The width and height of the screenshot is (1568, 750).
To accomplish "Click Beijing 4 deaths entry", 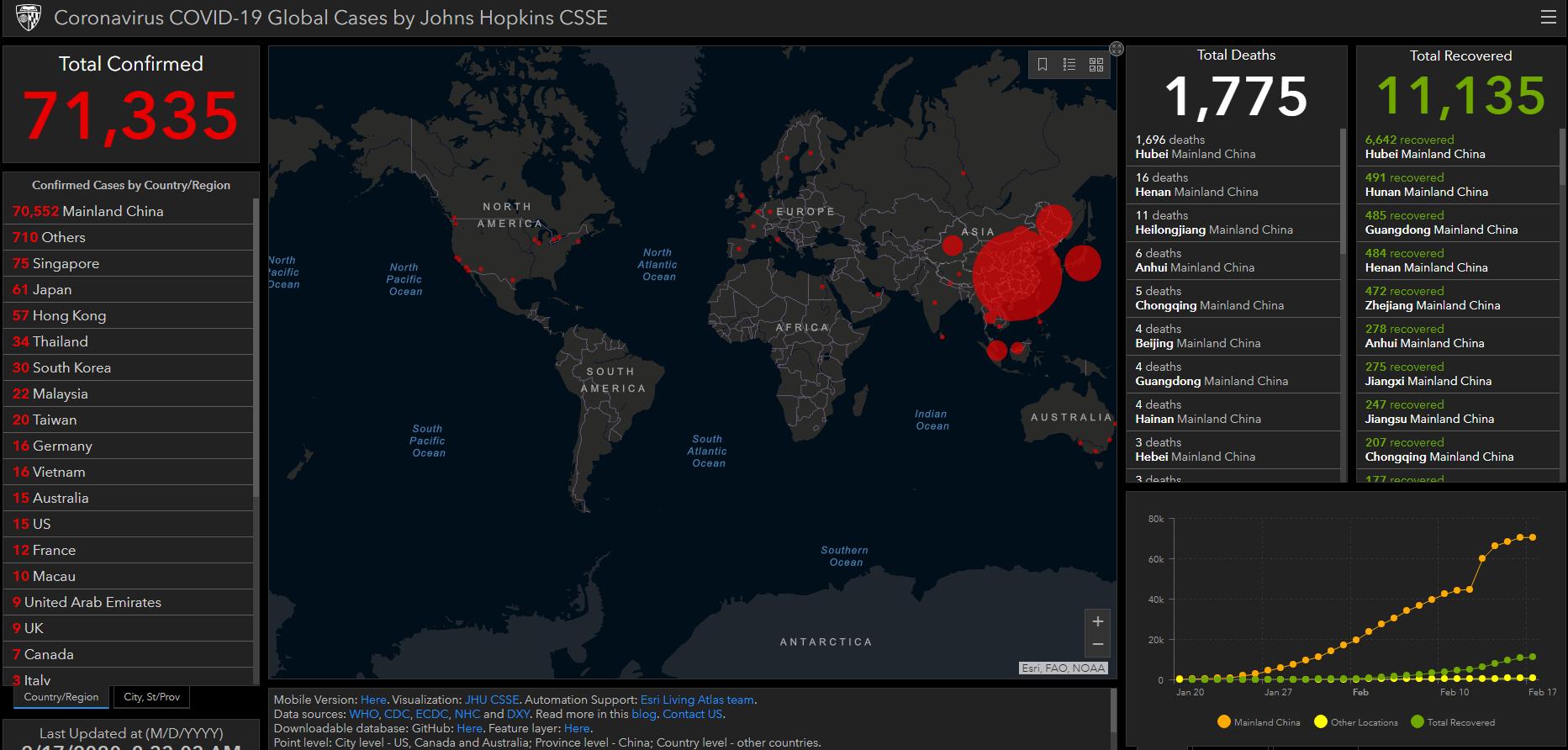I will 1233,336.
